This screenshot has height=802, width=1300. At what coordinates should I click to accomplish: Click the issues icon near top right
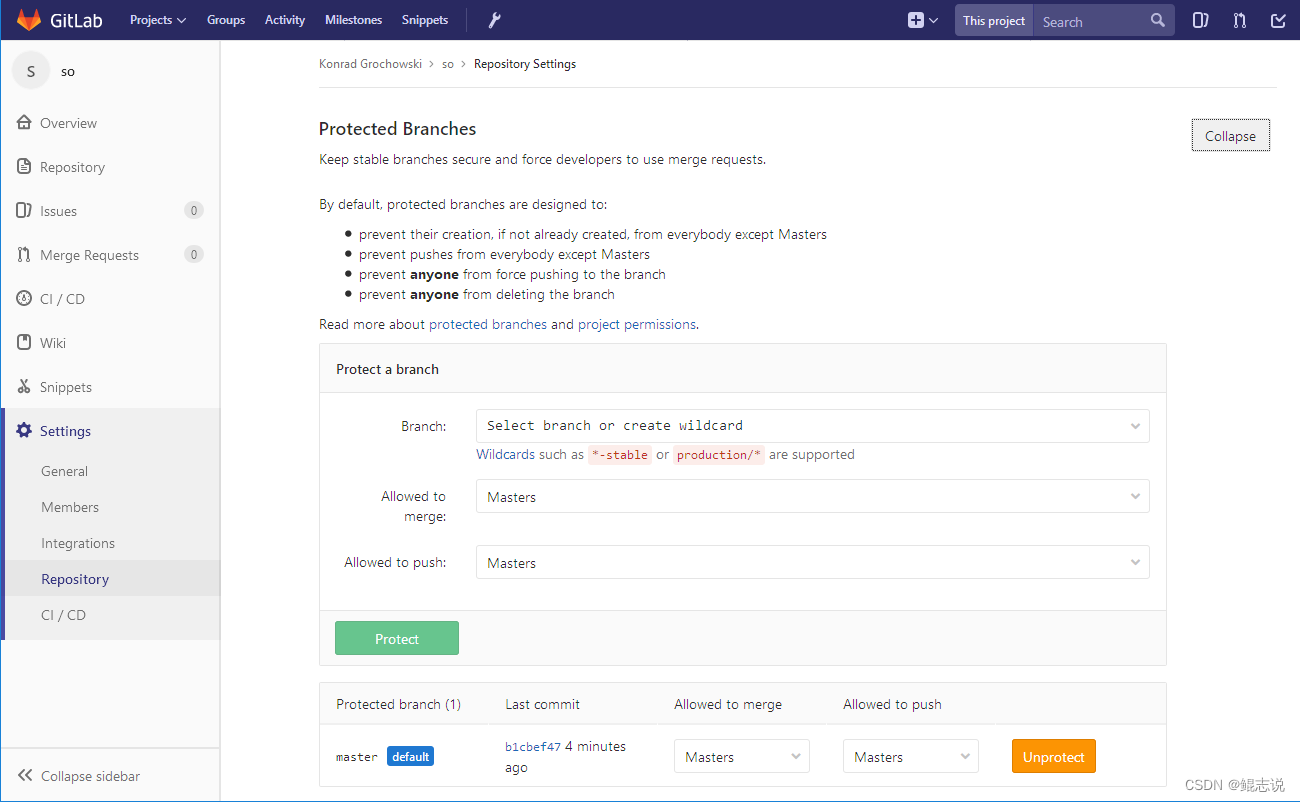tap(1200, 20)
